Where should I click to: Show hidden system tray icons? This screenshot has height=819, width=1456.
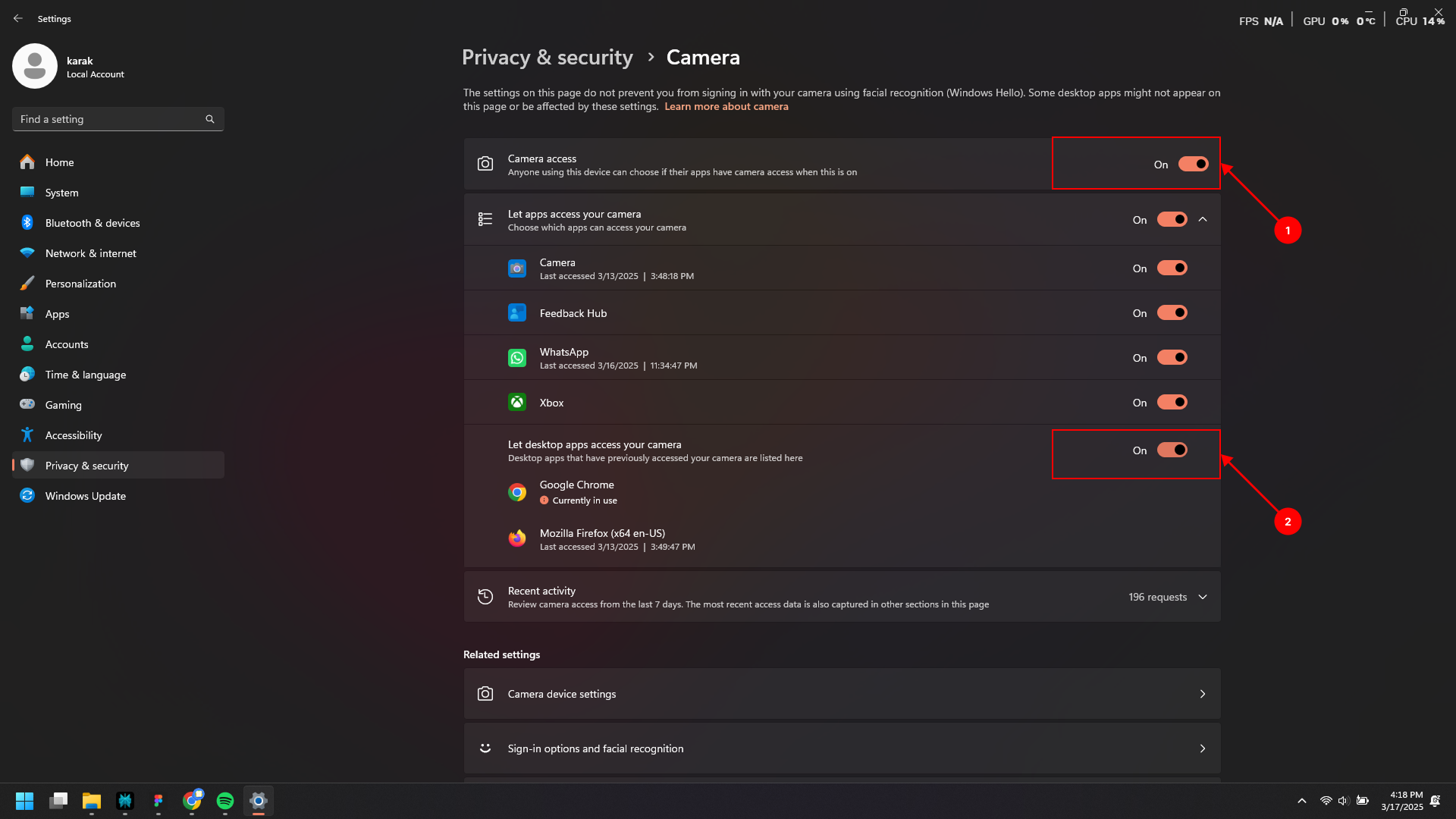point(1302,801)
